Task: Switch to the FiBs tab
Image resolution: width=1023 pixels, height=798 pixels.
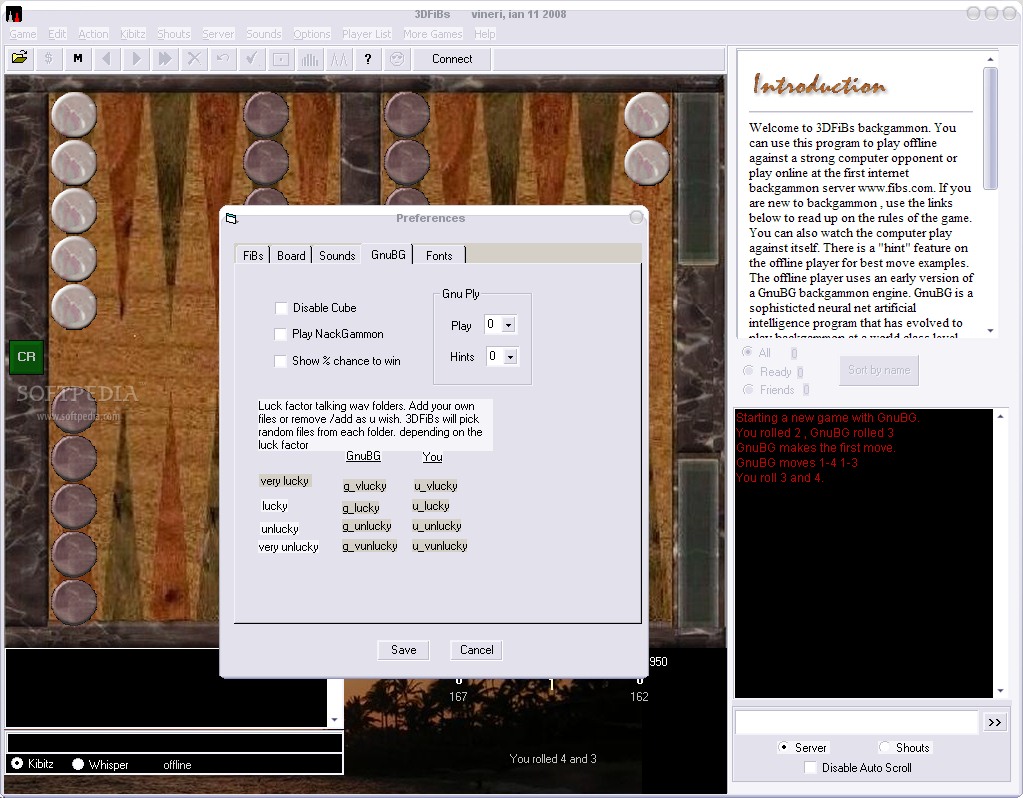Action: pyautogui.click(x=253, y=256)
